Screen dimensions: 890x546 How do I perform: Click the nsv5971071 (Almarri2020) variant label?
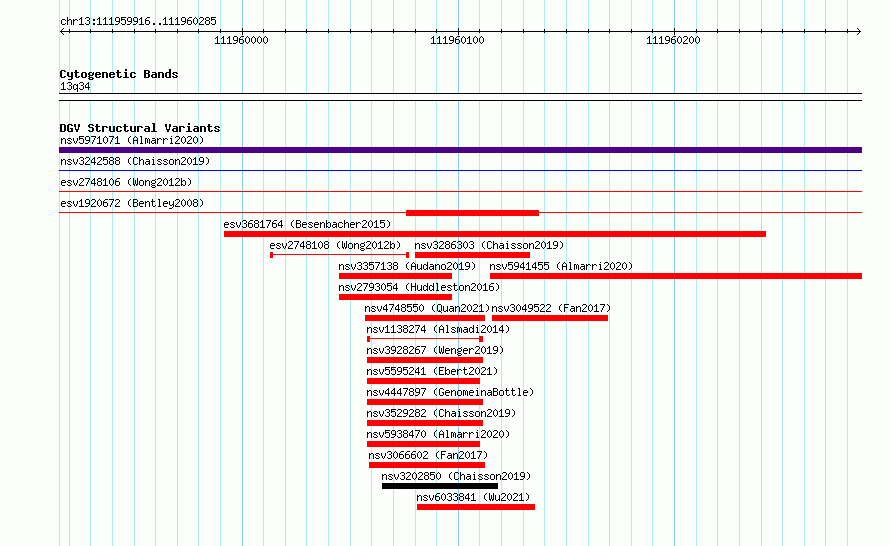pyautogui.click(x=132, y=140)
